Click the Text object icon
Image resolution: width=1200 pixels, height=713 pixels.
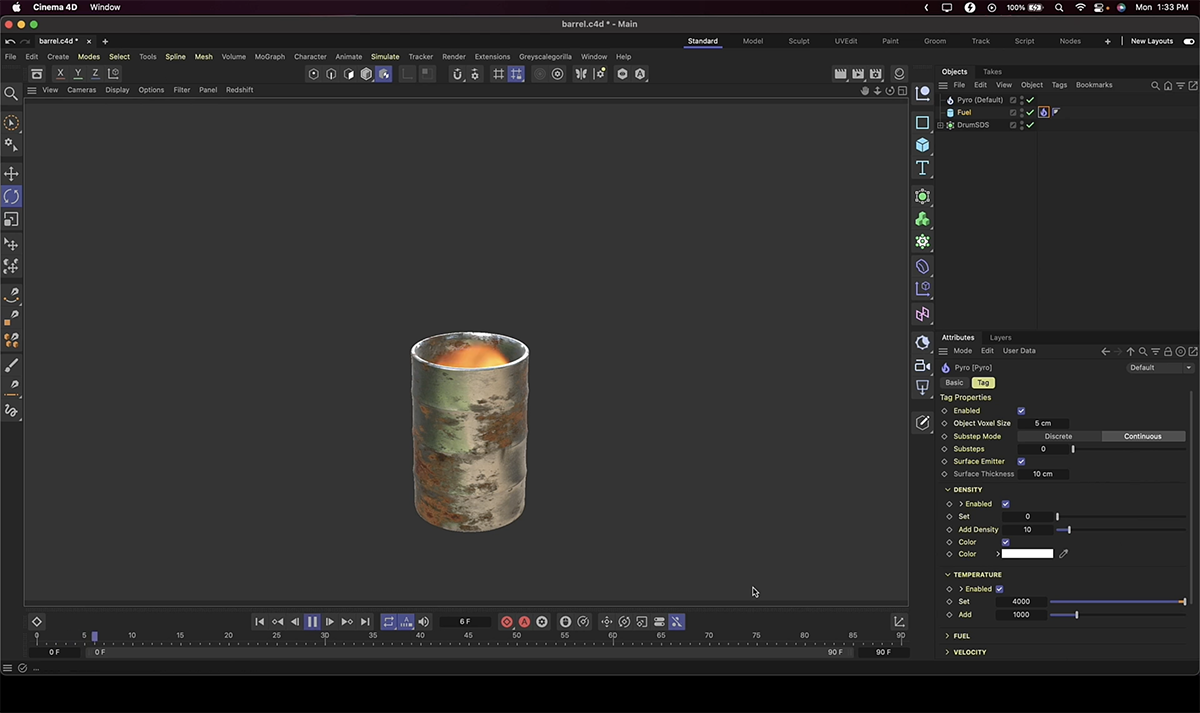click(x=922, y=168)
